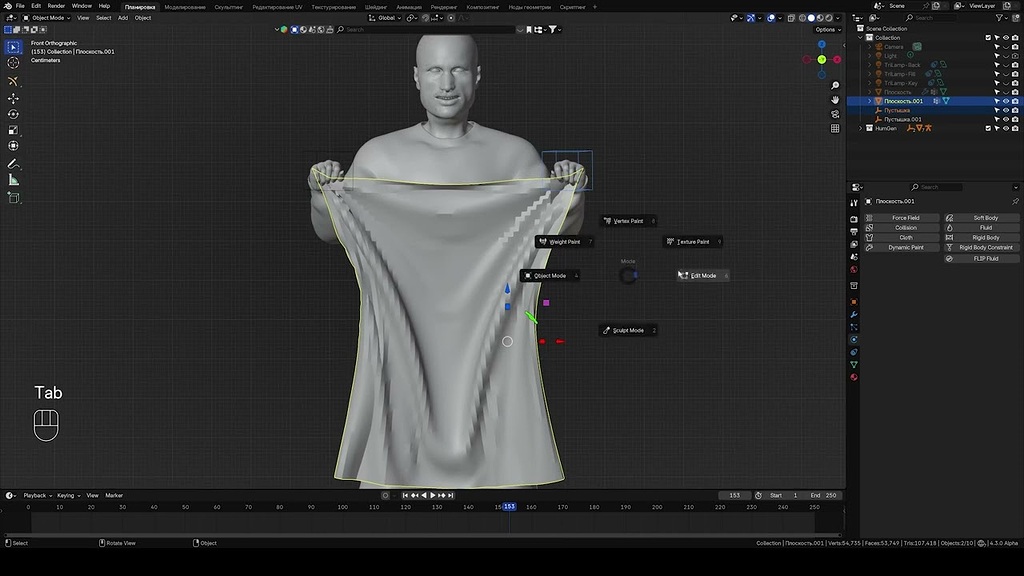Expand the Camera object in outliner

pos(869,47)
